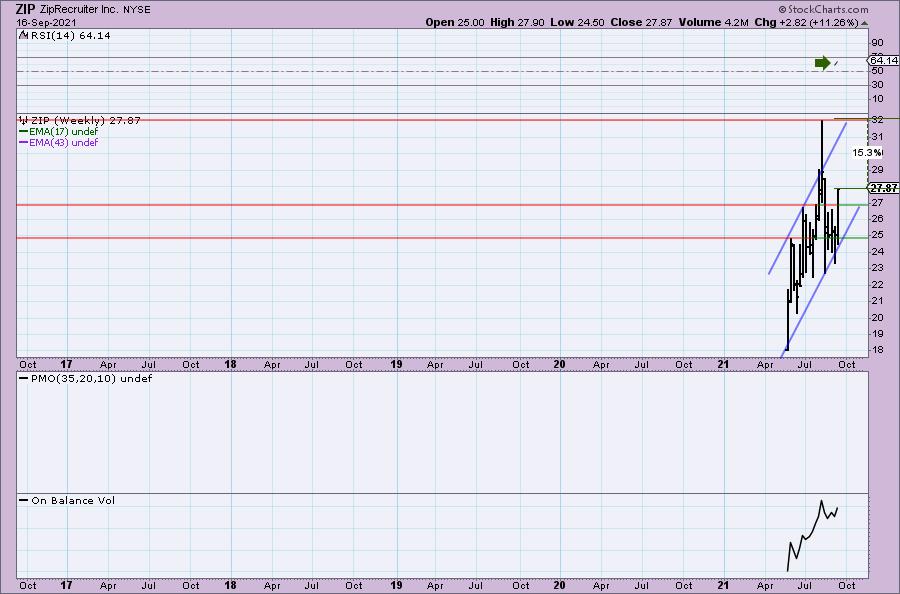Image resolution: width=900 pixels, height=594 pixels.
Task: Click the 32 price axis label
Action: click(x=877, y=120)
